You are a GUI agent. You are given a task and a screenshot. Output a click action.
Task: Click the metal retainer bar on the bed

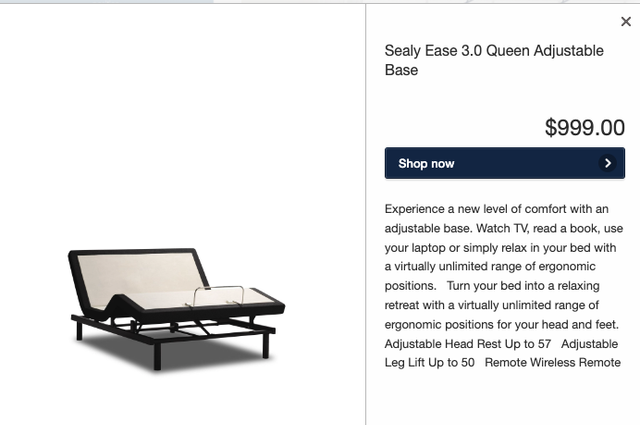point(218,296)
